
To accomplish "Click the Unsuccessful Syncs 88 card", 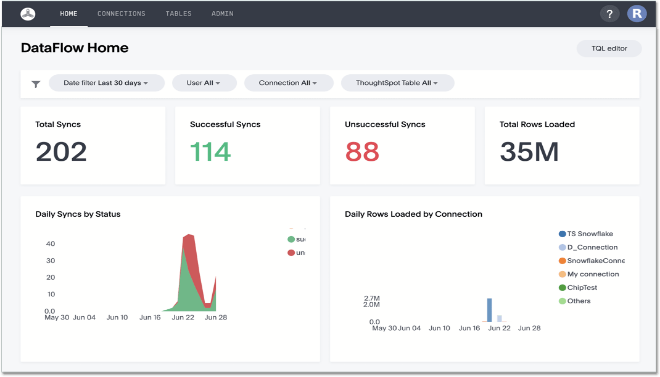I will point(402,146).
